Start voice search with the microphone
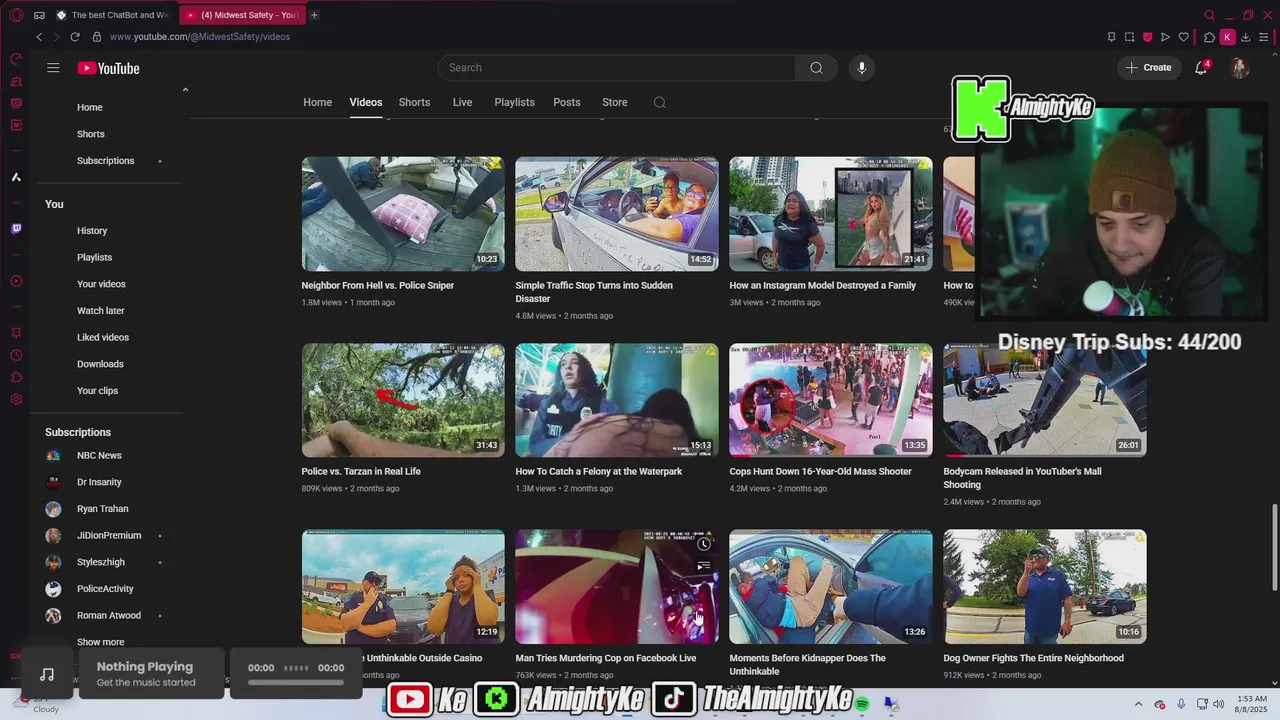This screenshot has height=720, width=1280. [x=862, y=68]
